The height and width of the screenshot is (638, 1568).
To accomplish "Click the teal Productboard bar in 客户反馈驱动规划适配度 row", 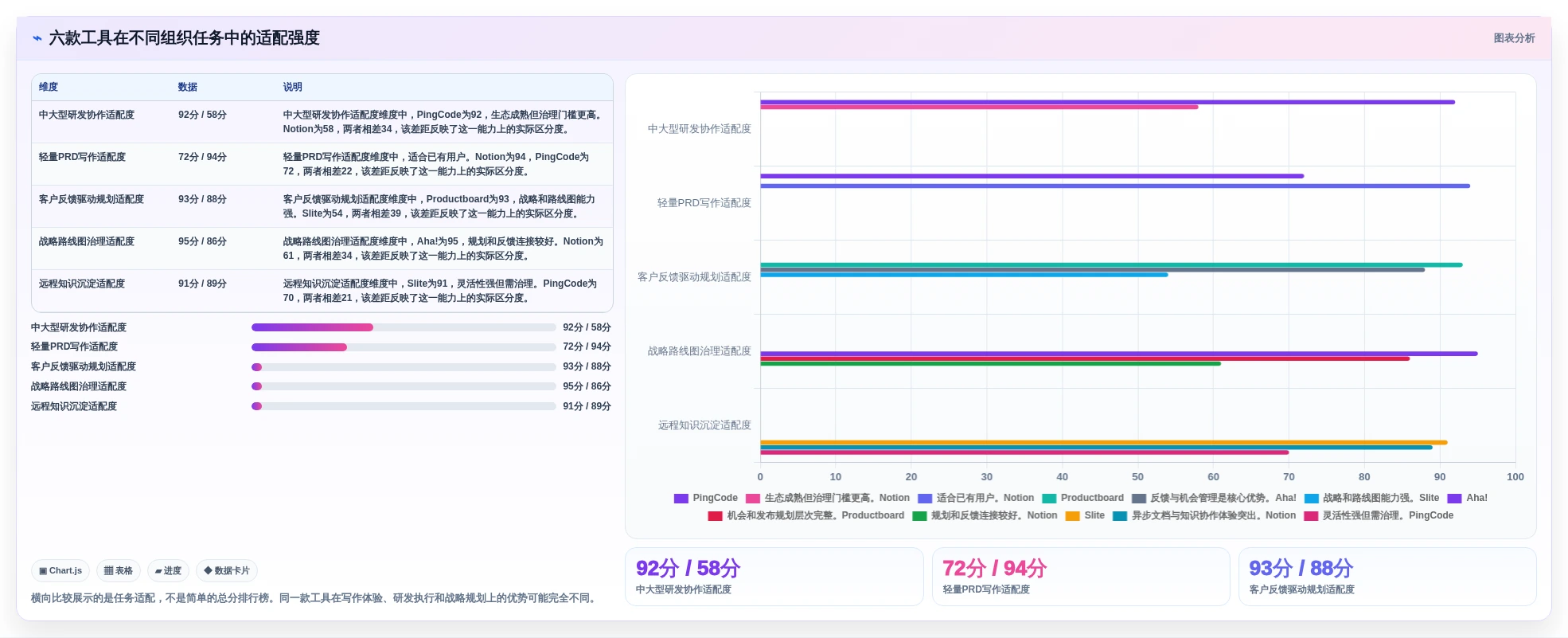I will 1111,264.
